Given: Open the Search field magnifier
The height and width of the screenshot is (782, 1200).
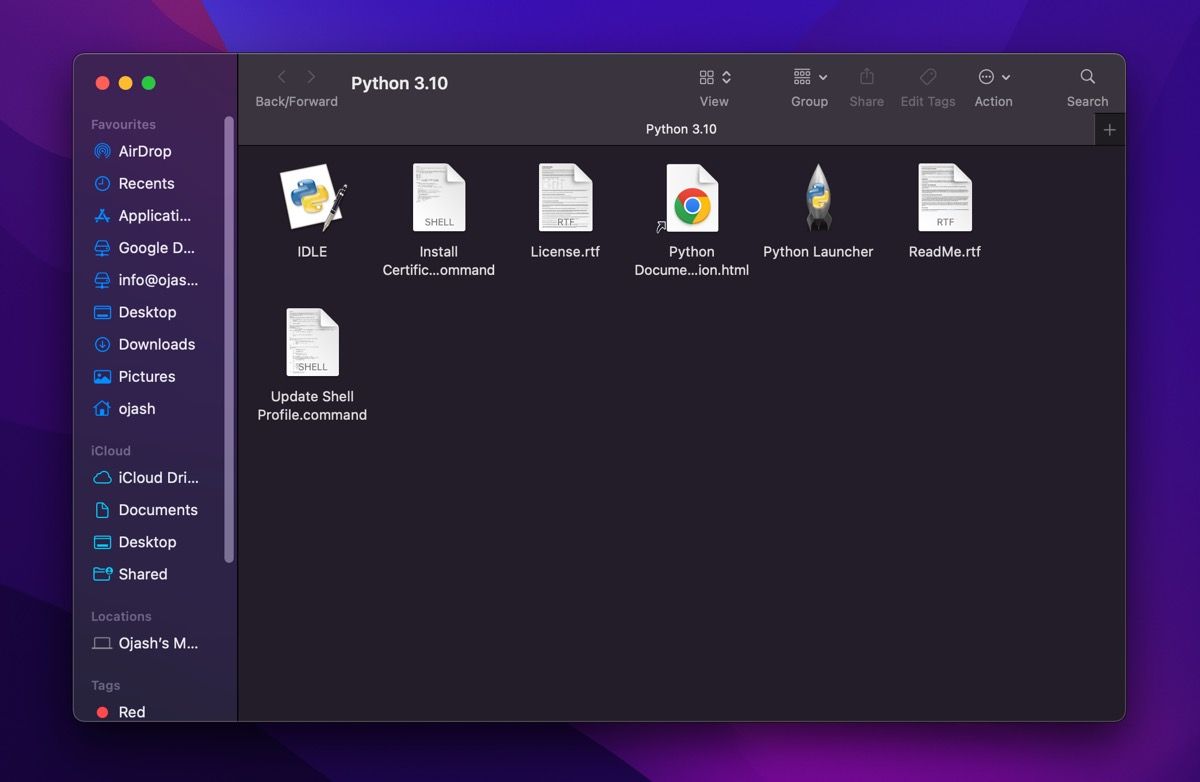Looking at the screenshot, I should (x=1087, y=76).
